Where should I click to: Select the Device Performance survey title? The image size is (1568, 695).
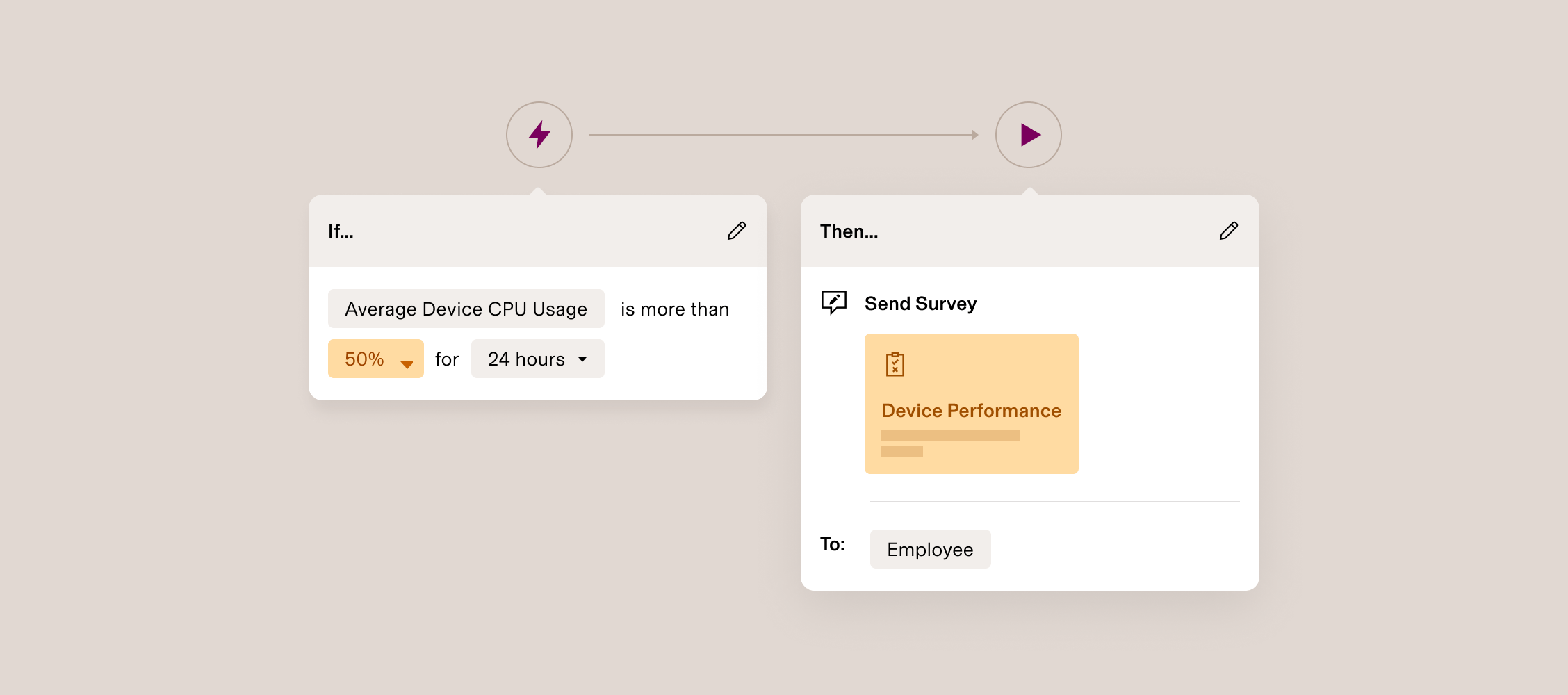971,411
